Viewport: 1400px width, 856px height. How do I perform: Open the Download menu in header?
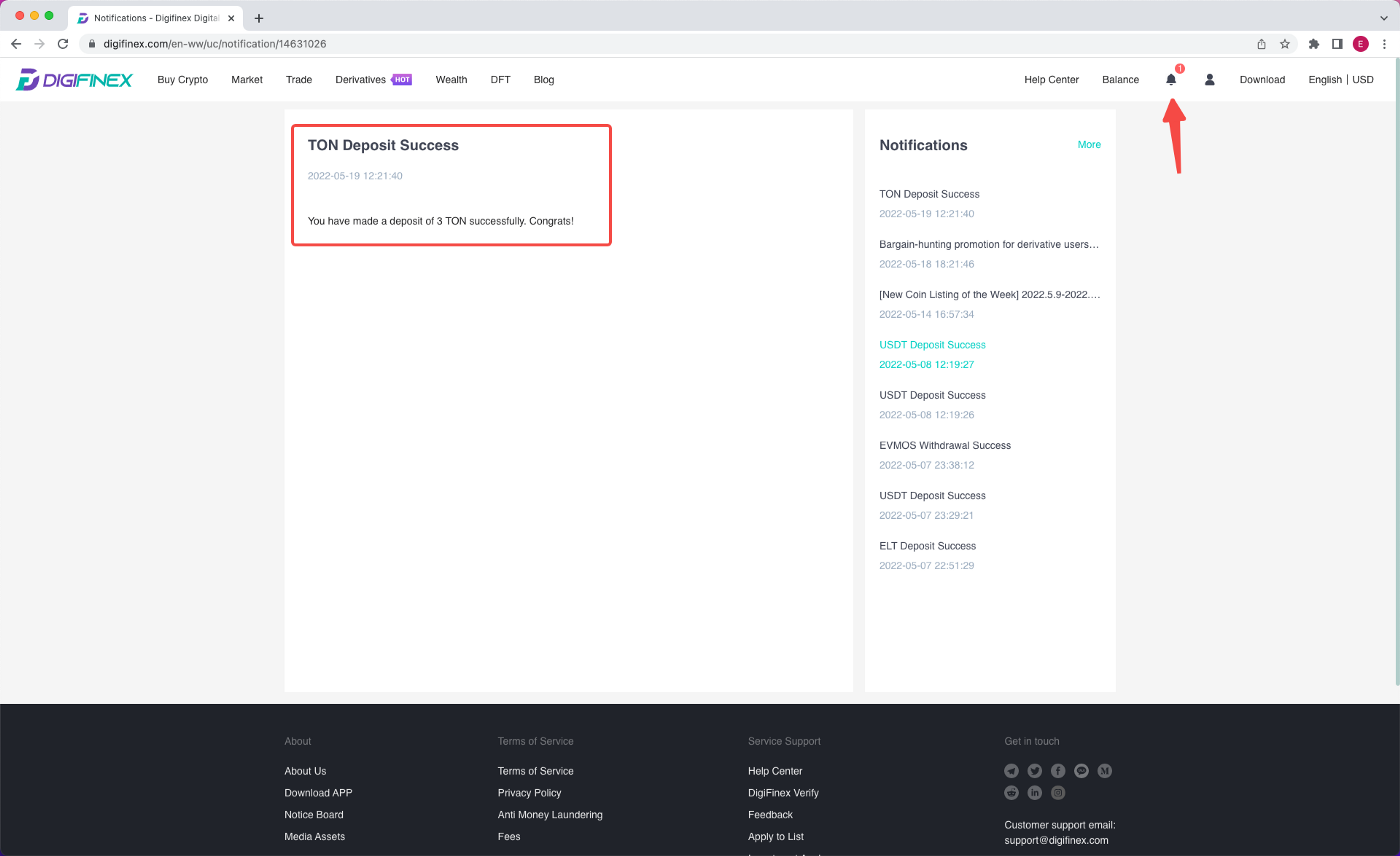[1262, 79]
